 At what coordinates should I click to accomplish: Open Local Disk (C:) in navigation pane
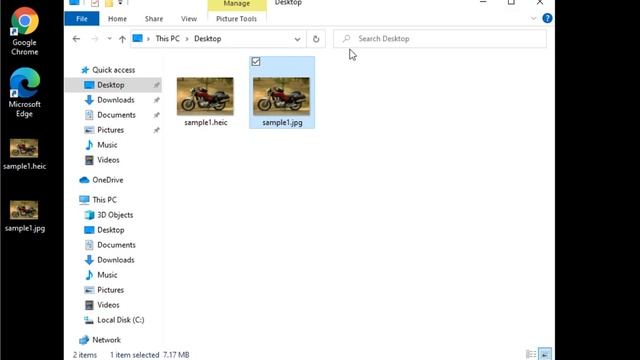click(x=120, y=320)
